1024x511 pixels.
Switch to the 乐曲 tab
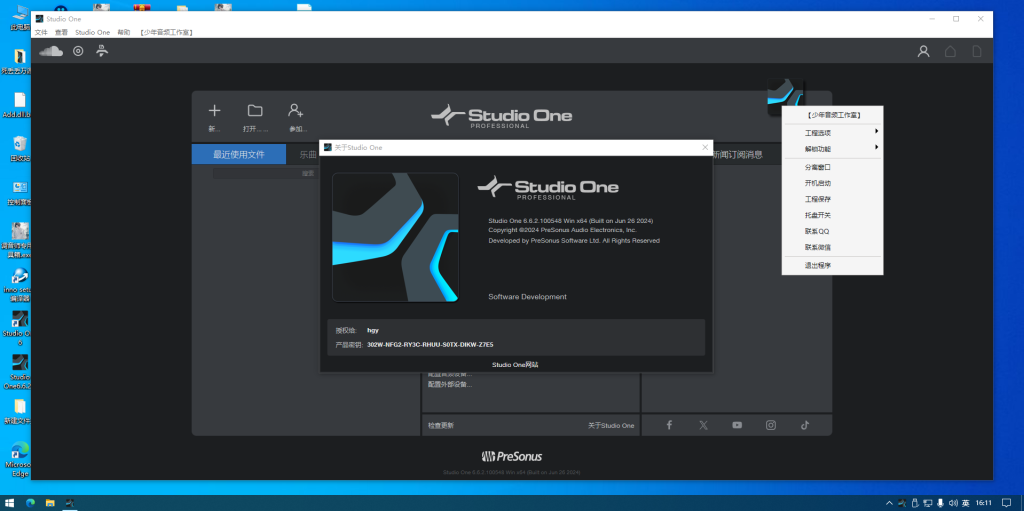(x=308, y=155)
